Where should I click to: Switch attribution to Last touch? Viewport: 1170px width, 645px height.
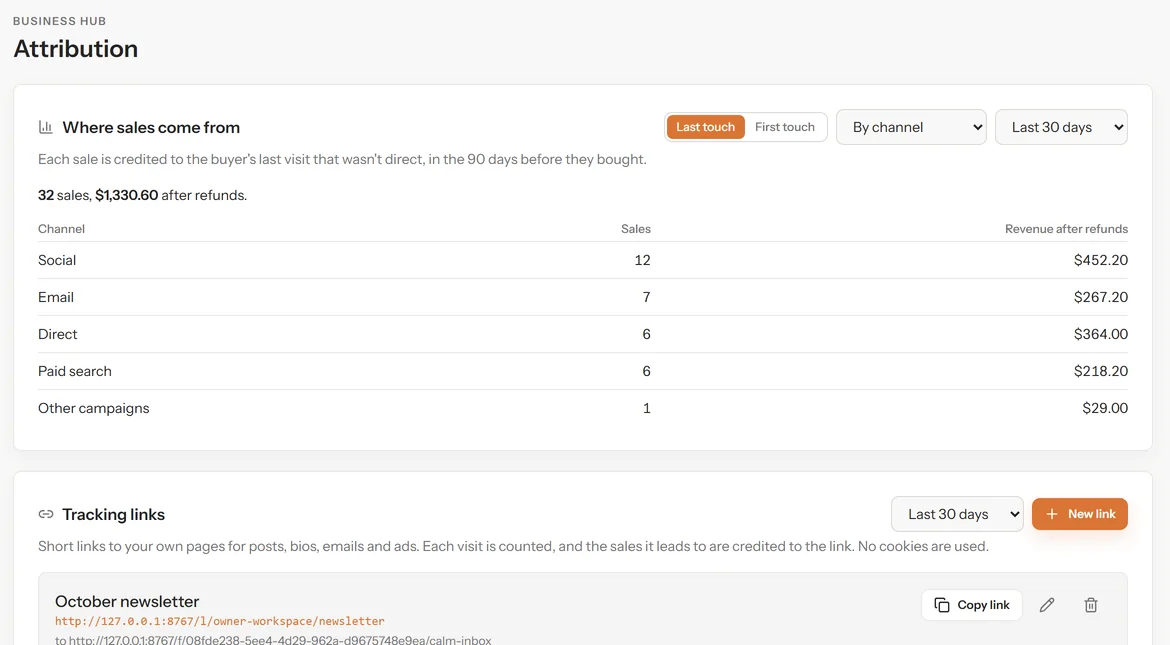tap(705, 127)
